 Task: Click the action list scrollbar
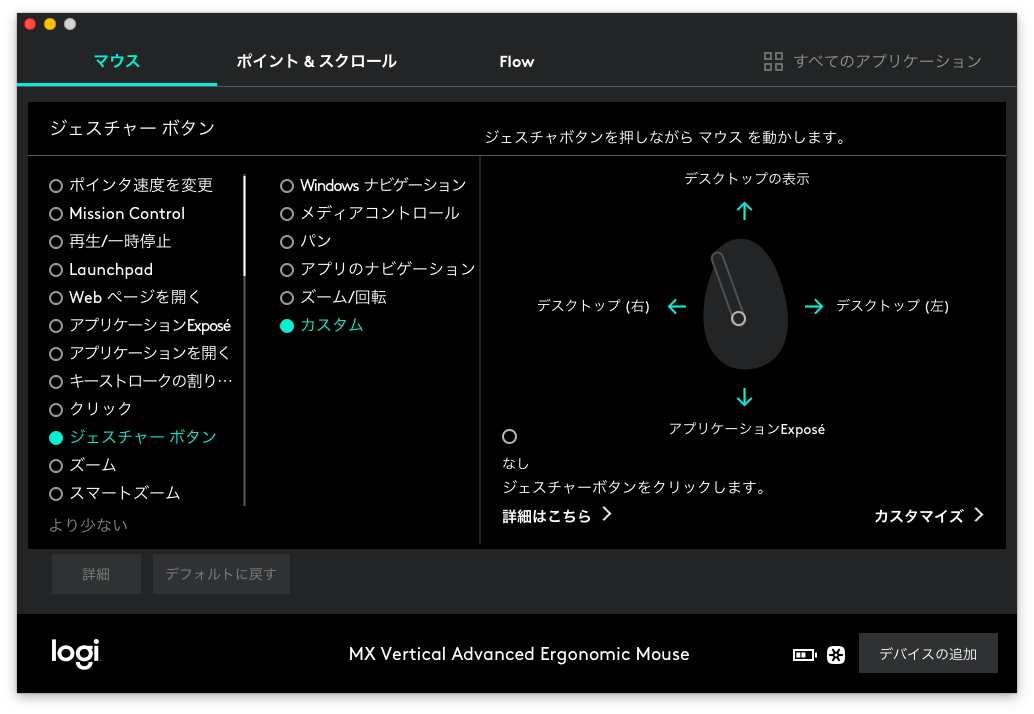[245, 225]
